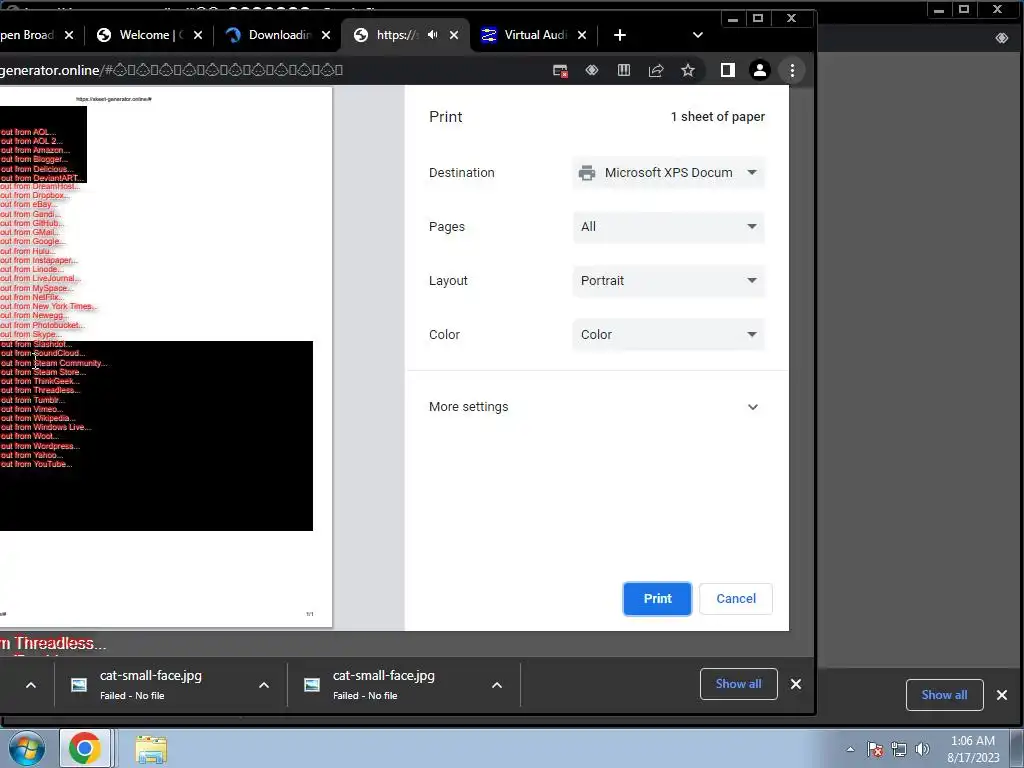Image resolution: width=1024 pixels, height=768 pixels.
Task: Close the Chrome downloads bar
Action: coord(795,684)
